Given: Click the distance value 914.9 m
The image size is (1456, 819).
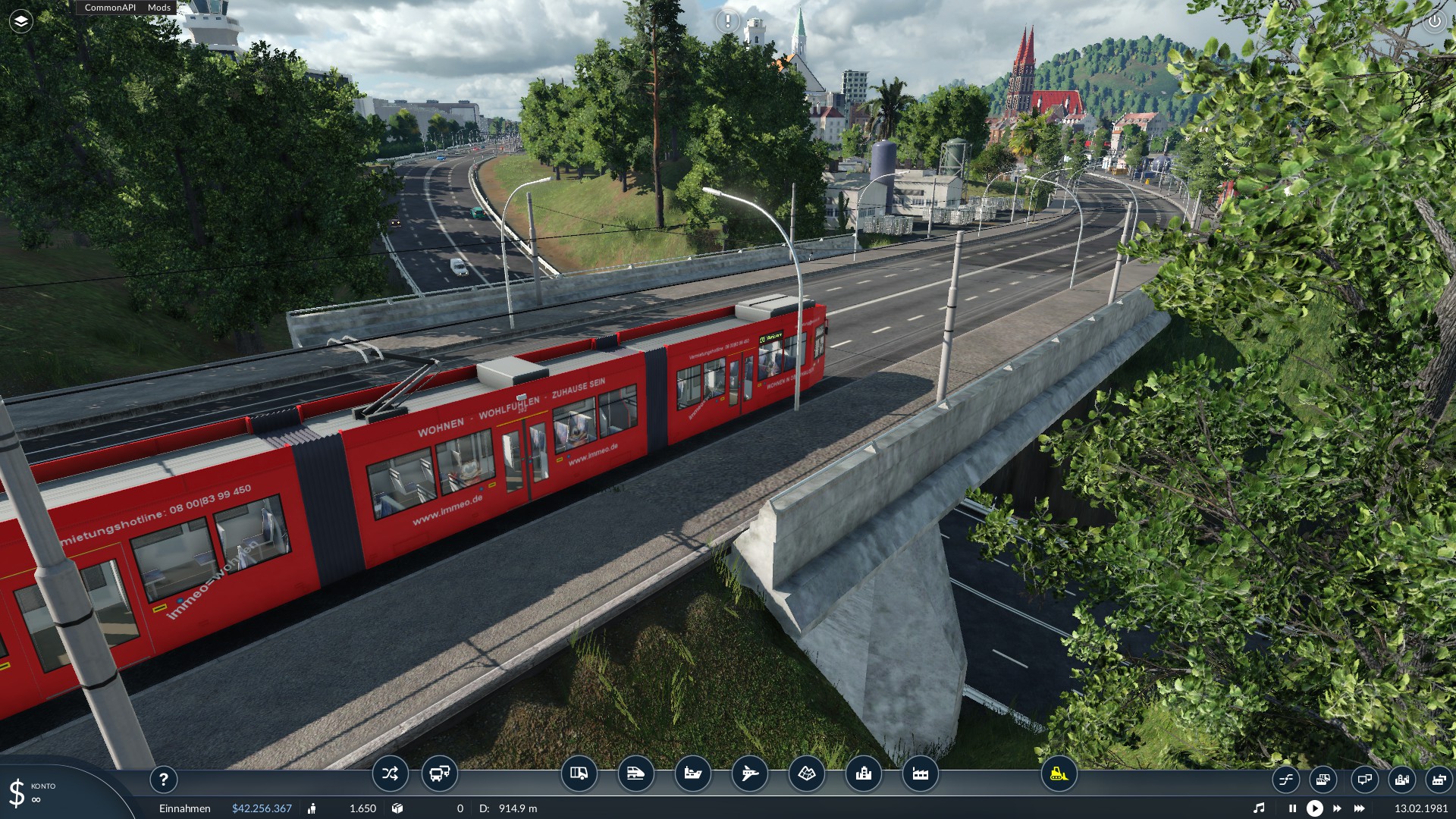Looking at the screenshot, I should tap(518, 808).
